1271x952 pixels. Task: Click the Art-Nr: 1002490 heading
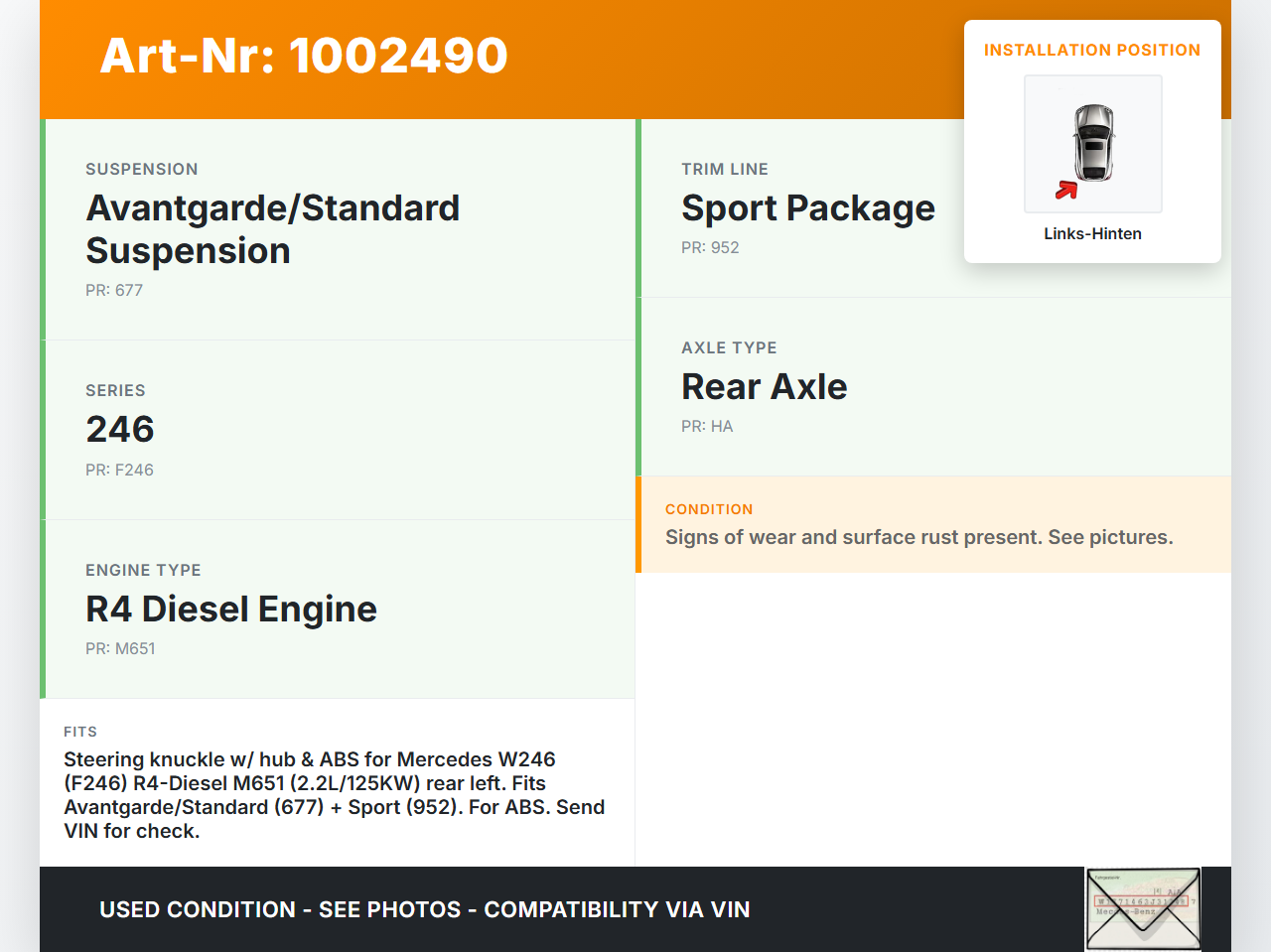point(304,56)
